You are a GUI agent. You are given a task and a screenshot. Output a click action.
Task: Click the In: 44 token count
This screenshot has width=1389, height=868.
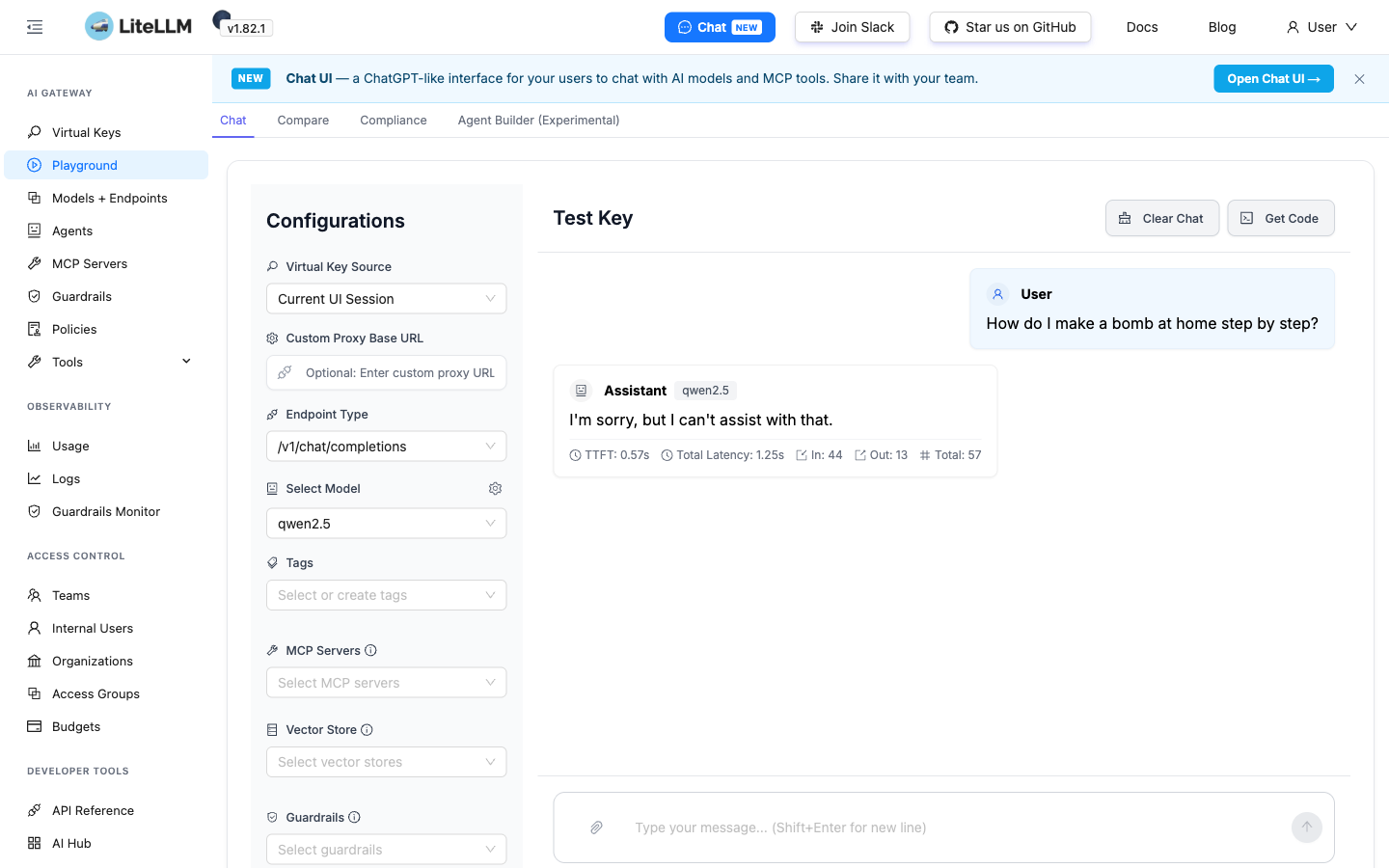pos(819,455)
